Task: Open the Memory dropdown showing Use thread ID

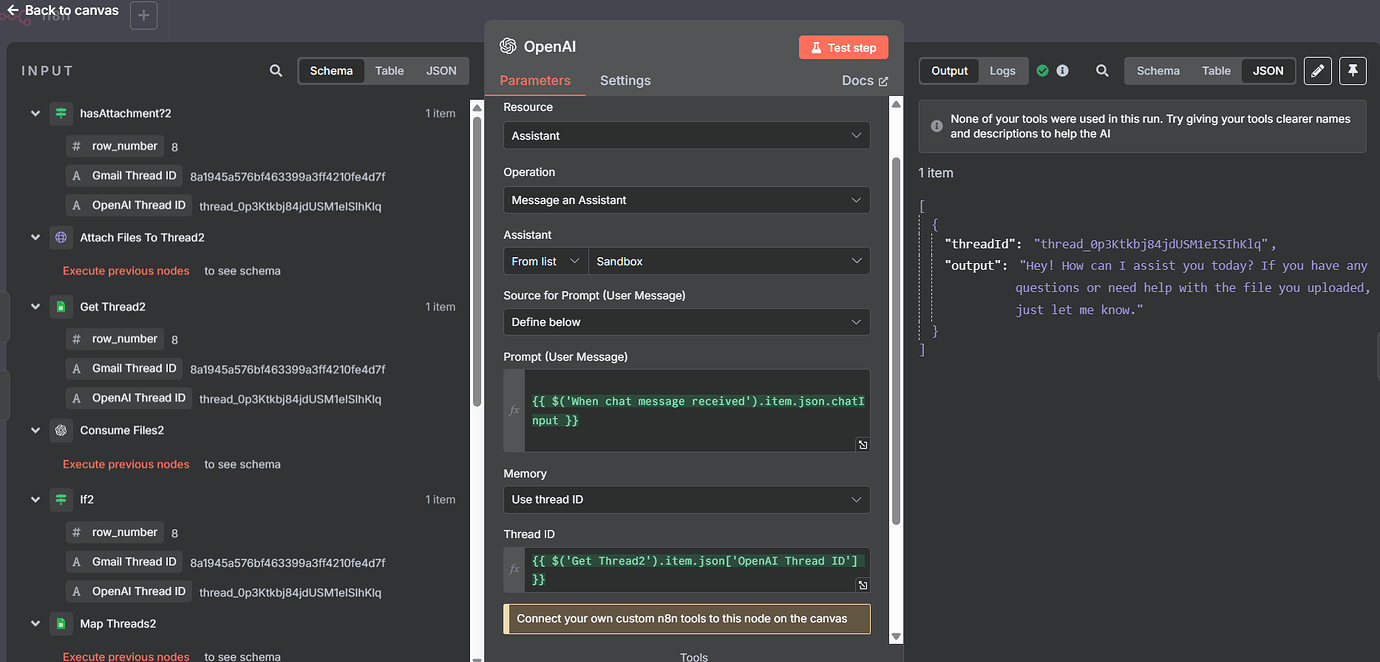Action: [x=686, y=499]
